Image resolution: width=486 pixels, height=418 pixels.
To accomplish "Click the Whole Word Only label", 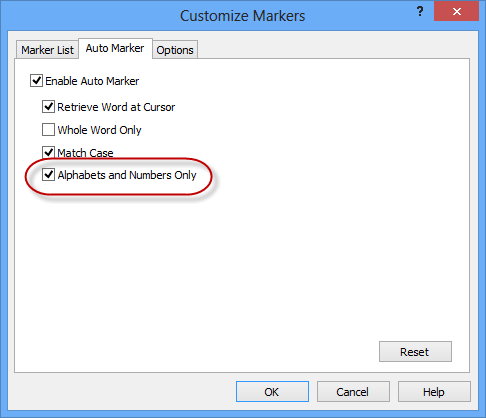I will (x=99, y=130).
